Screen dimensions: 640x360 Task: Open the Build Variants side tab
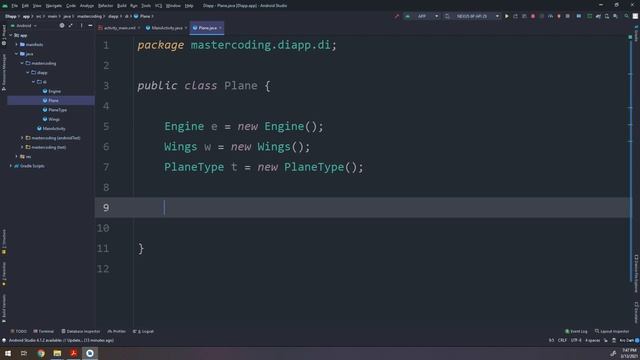pyautogui.click(x=4, y=308)
